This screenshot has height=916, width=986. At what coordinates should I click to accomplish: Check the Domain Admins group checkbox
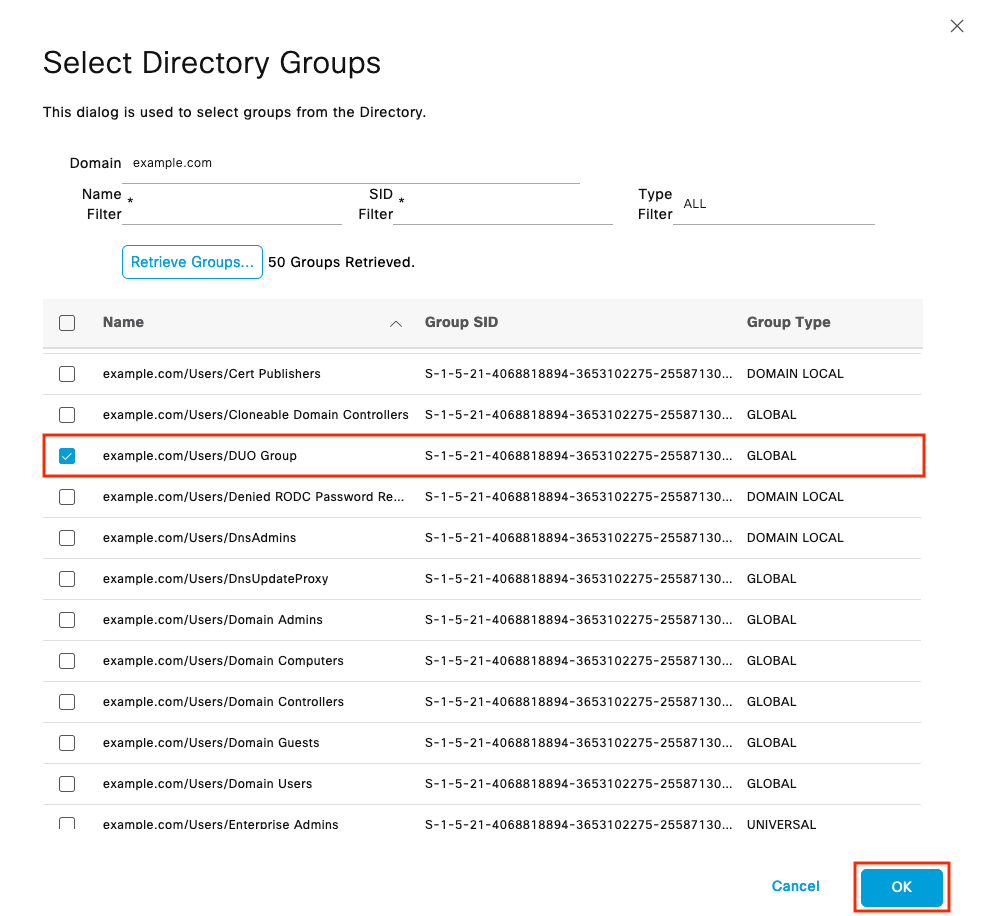(67, 620)
